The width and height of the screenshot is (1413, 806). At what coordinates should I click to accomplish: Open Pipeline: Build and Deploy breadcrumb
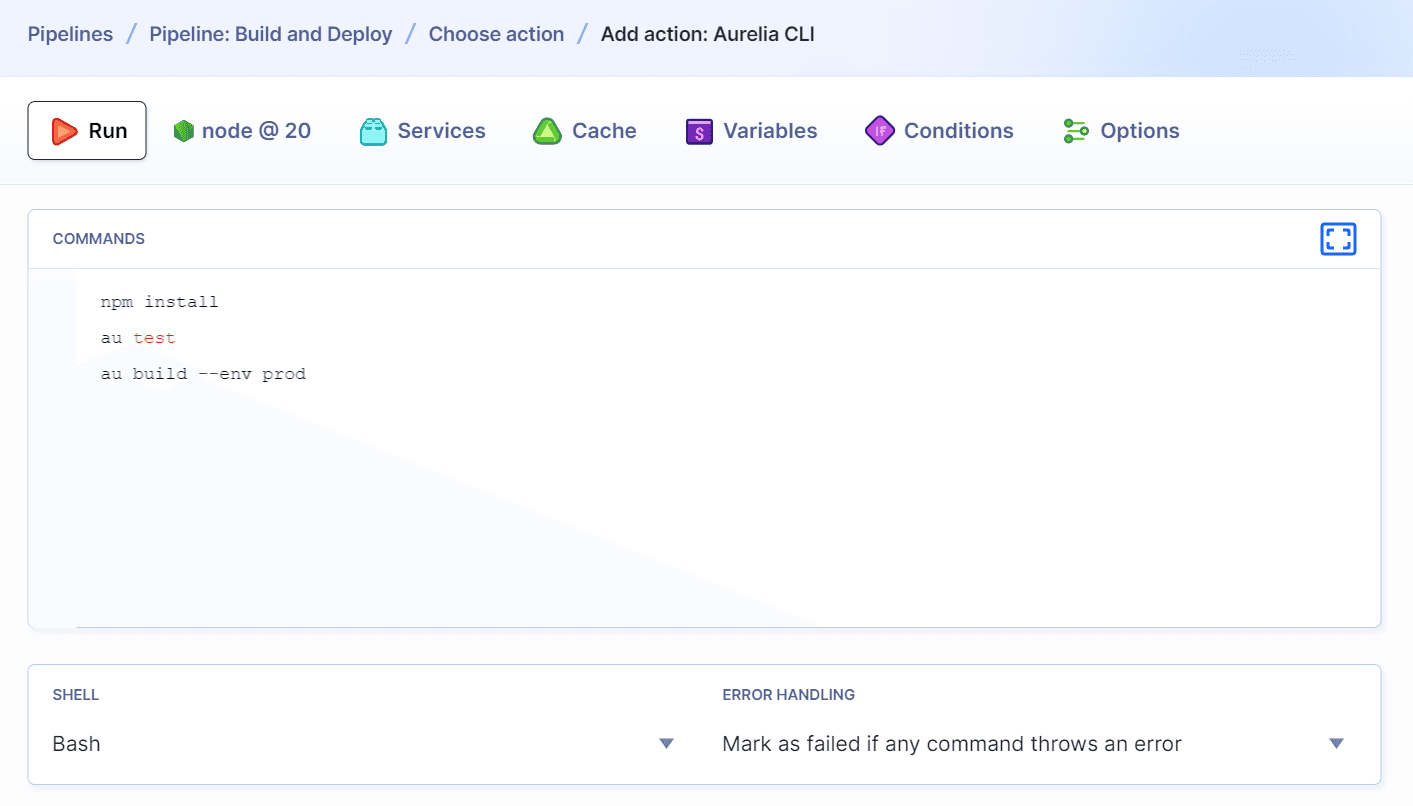point(271,34)
